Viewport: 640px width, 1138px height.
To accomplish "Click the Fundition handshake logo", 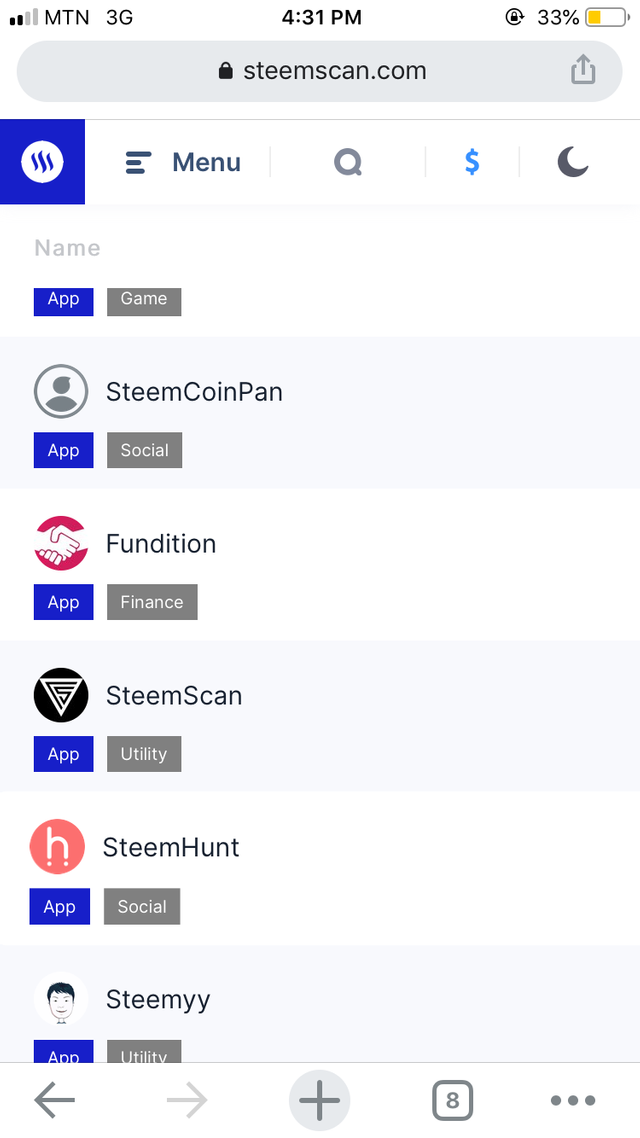I will (61, 543).
